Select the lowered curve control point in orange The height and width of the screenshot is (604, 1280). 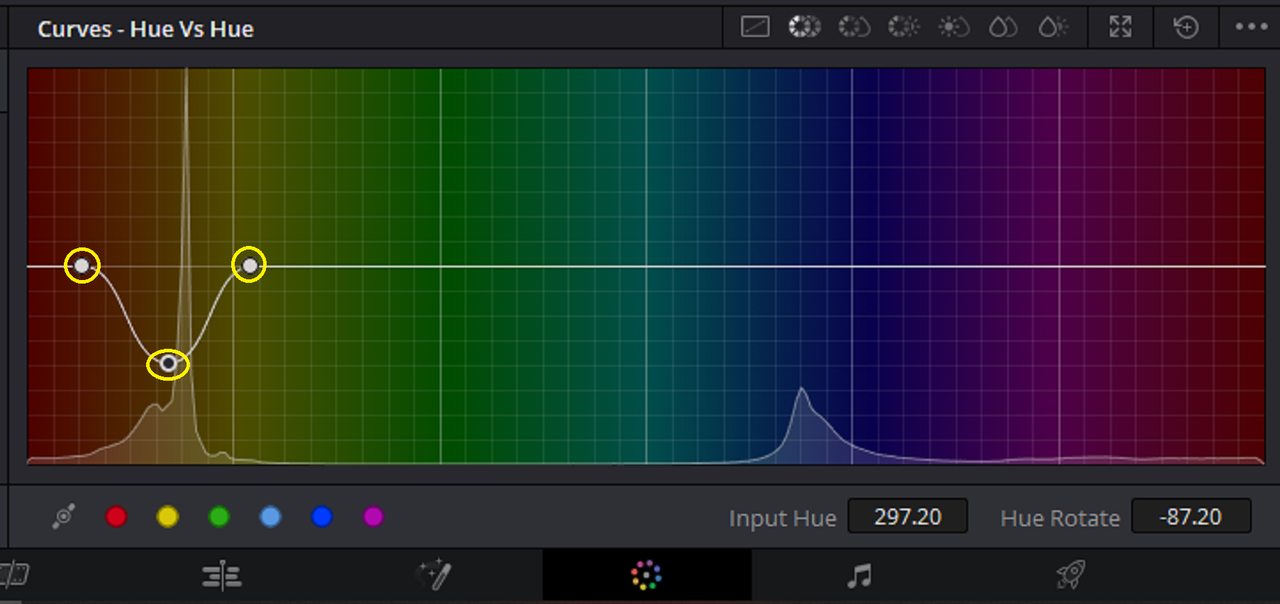click(x=168, y=363)
